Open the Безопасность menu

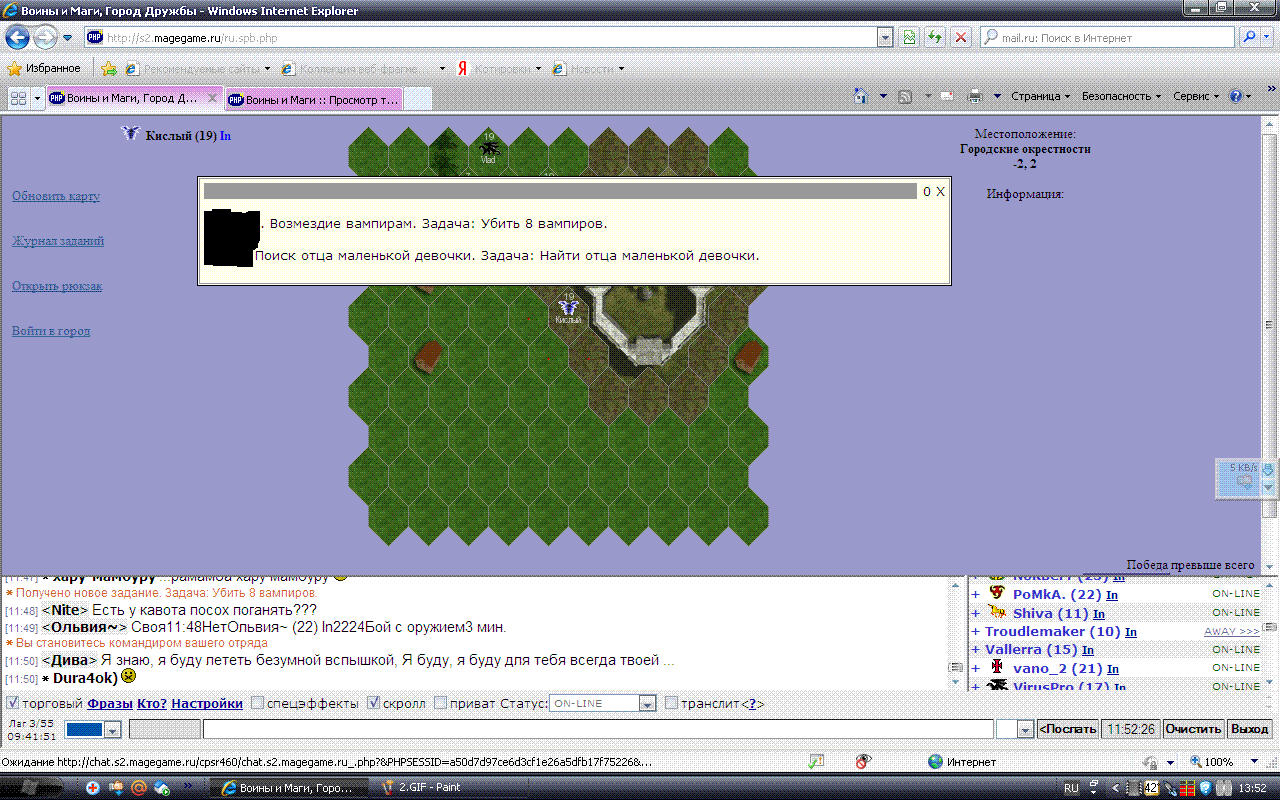coord(1121,97)
